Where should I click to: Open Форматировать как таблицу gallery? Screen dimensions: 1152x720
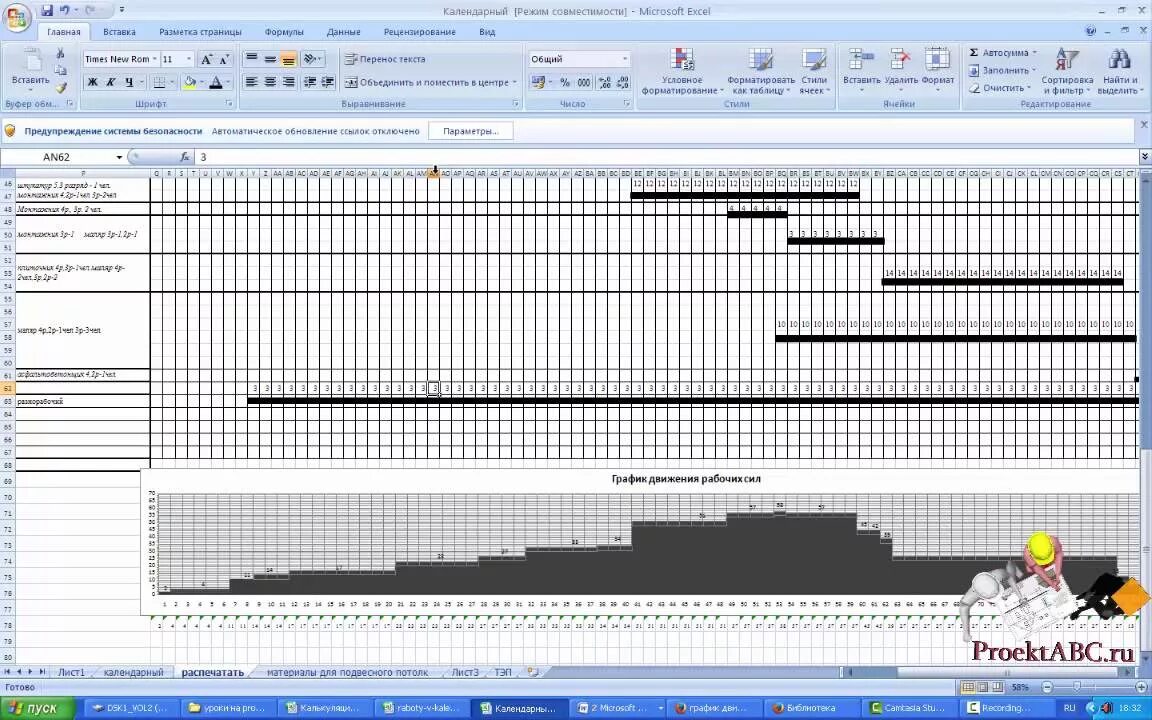click(x=761, y=71)
